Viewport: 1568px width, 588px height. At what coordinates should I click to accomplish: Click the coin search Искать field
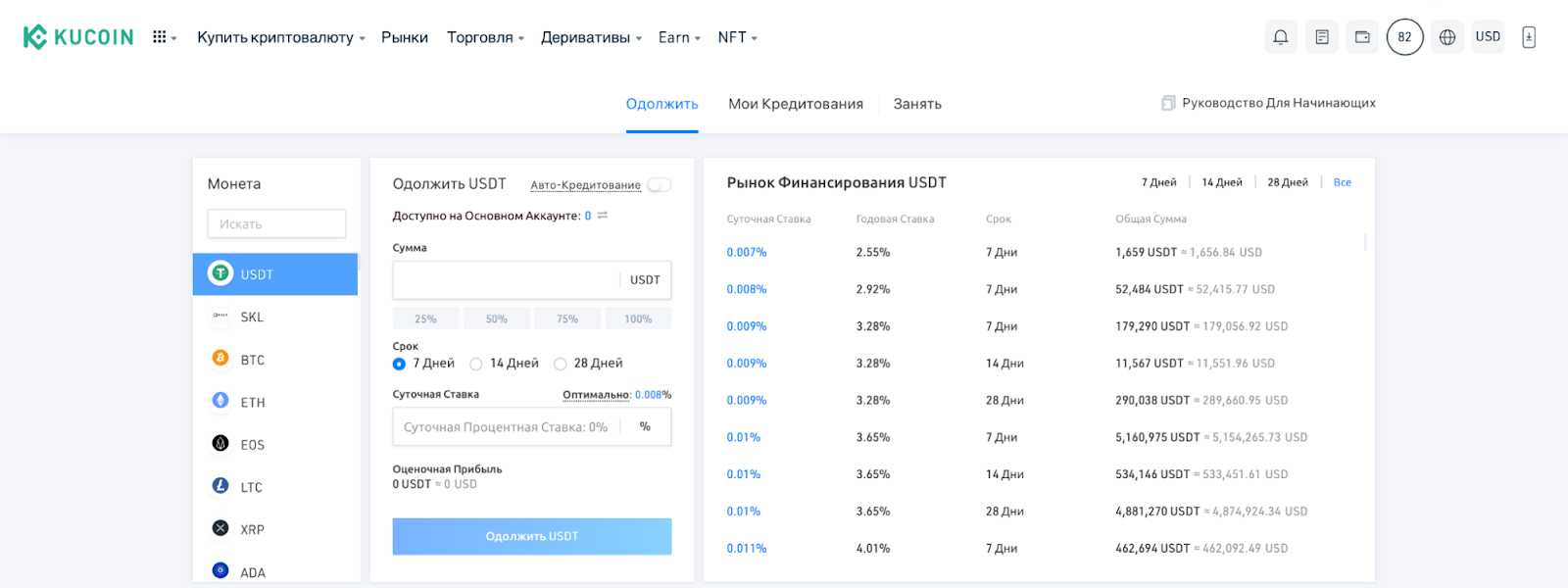(x=276, y=224)
